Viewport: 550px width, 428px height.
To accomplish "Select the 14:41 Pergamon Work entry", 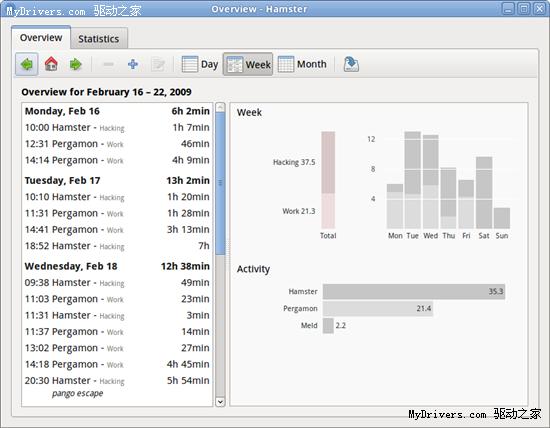I will (117, 229).
